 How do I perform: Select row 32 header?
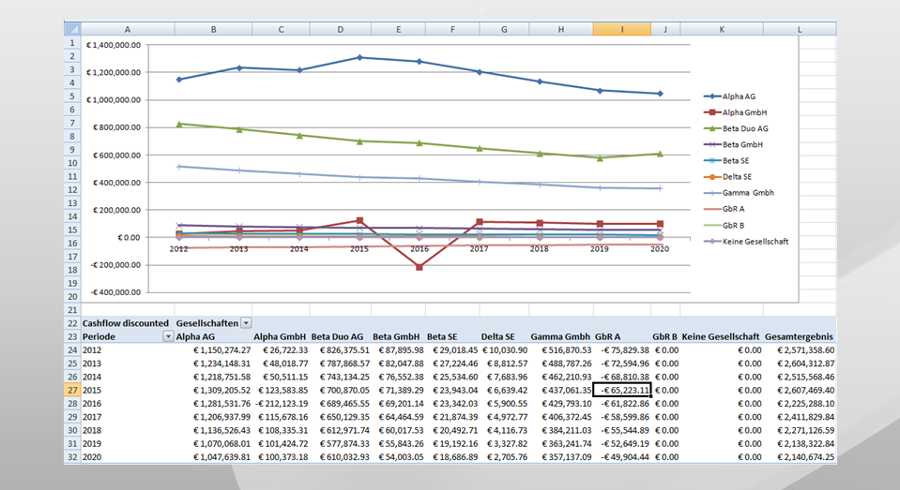pos(72,457)
